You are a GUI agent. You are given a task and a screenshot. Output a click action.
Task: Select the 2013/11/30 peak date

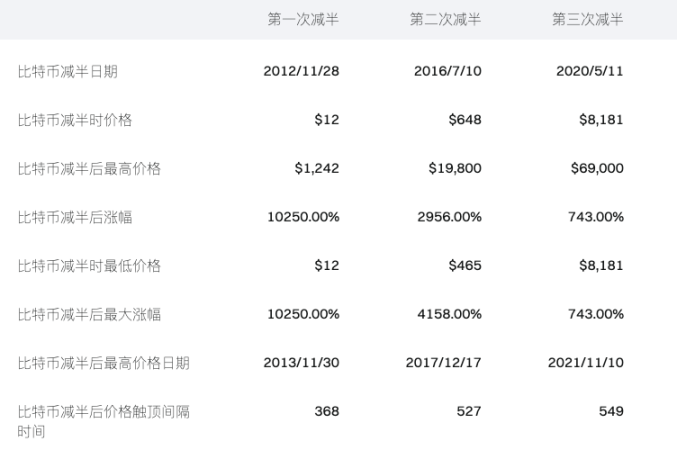(x=301, y=363)
